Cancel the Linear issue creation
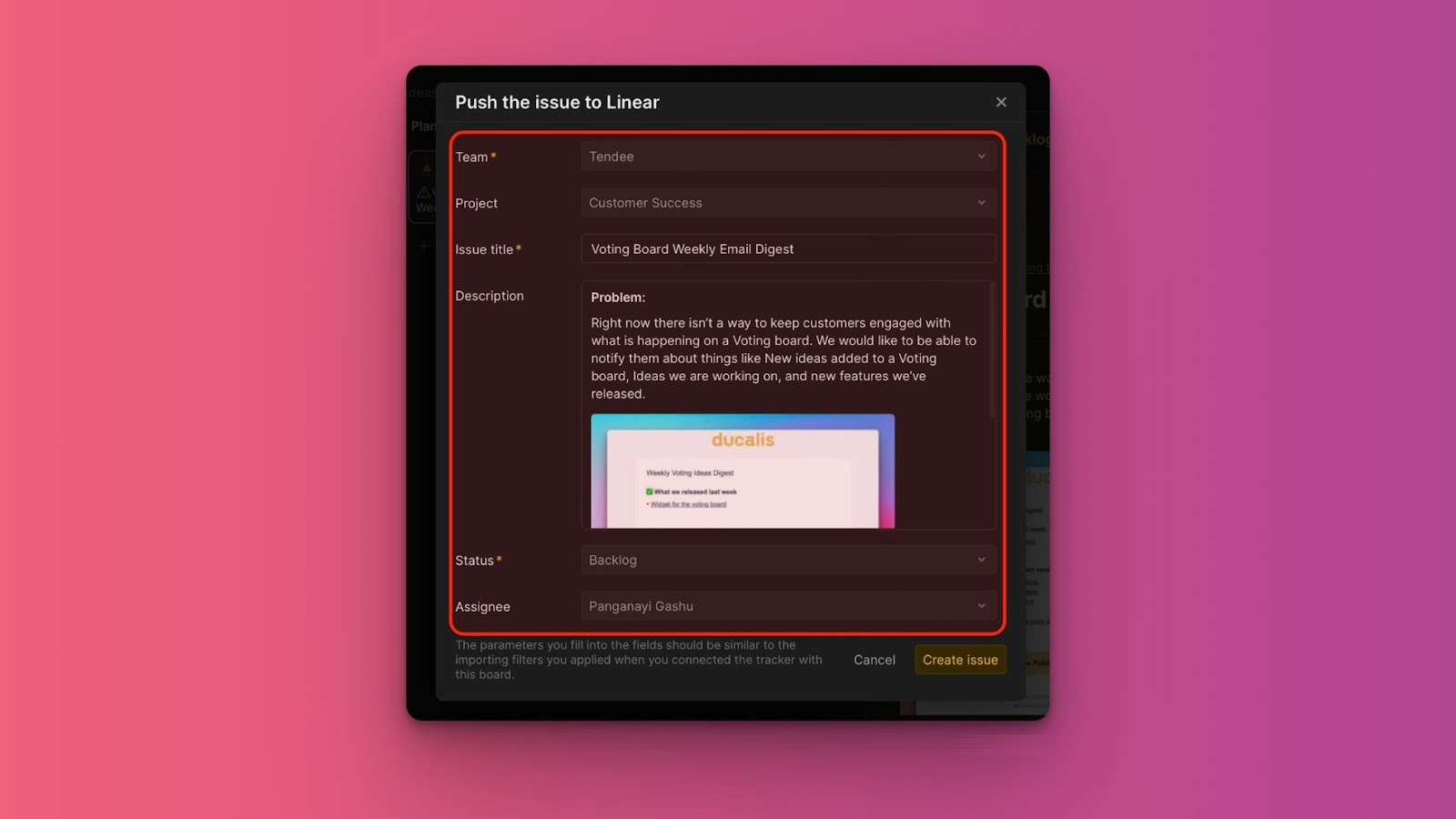This screenshot has width=1456, height=819. tap(873, 660)
